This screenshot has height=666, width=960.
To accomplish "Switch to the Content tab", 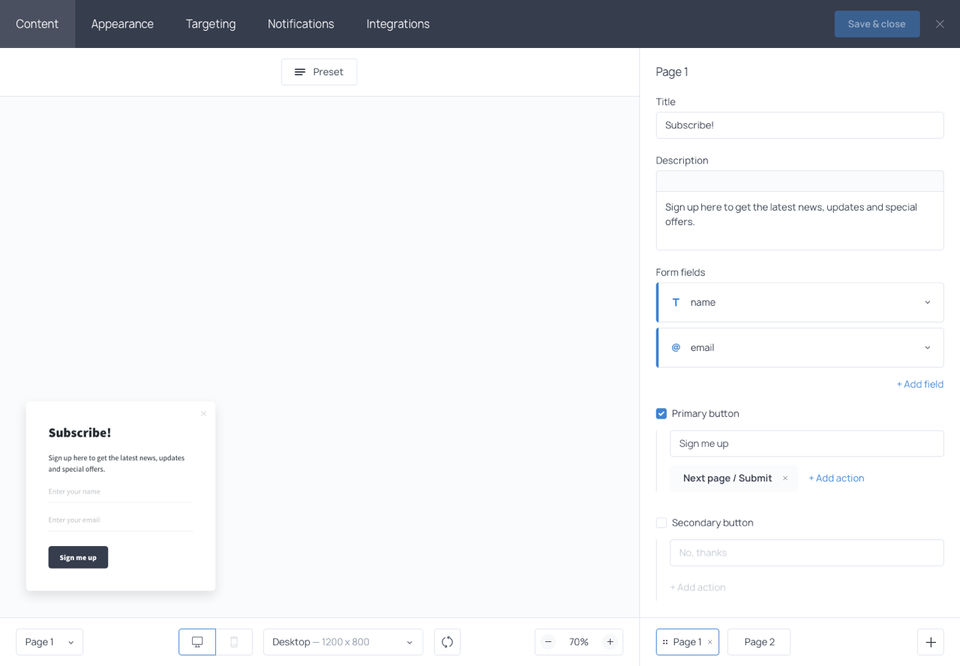I will click(37, 24).
